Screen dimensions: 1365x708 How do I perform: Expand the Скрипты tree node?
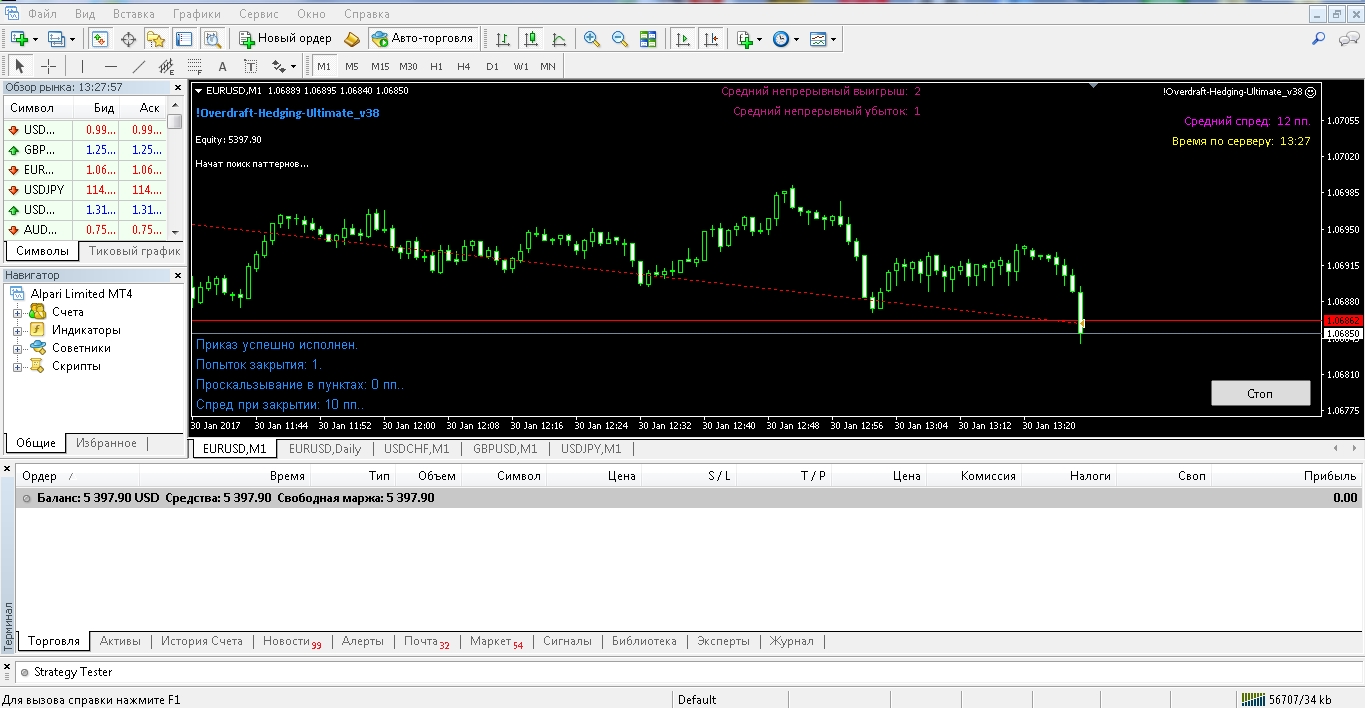[x=17, y=366]
